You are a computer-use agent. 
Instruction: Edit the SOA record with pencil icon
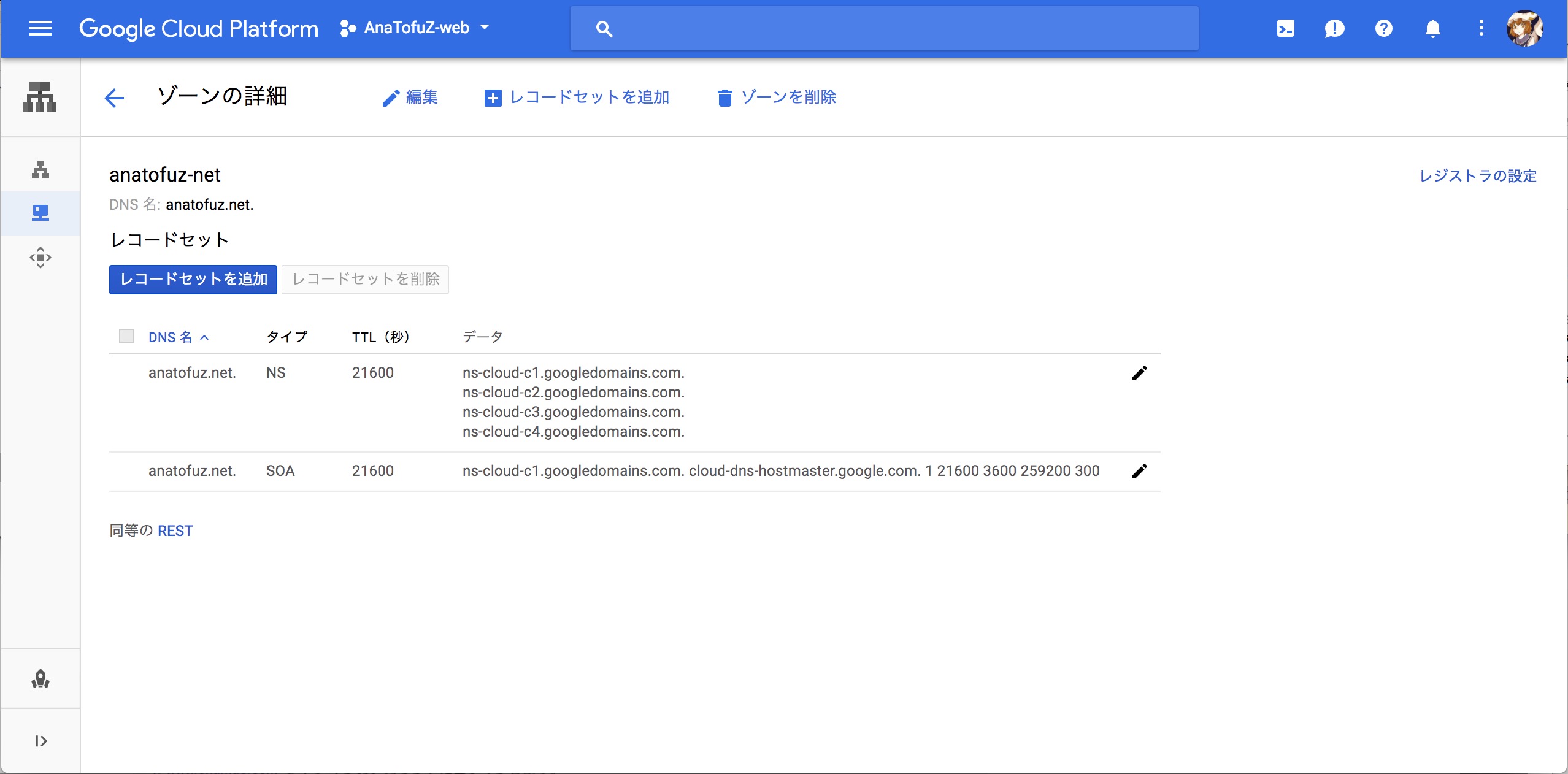[x=1139, y=471]
